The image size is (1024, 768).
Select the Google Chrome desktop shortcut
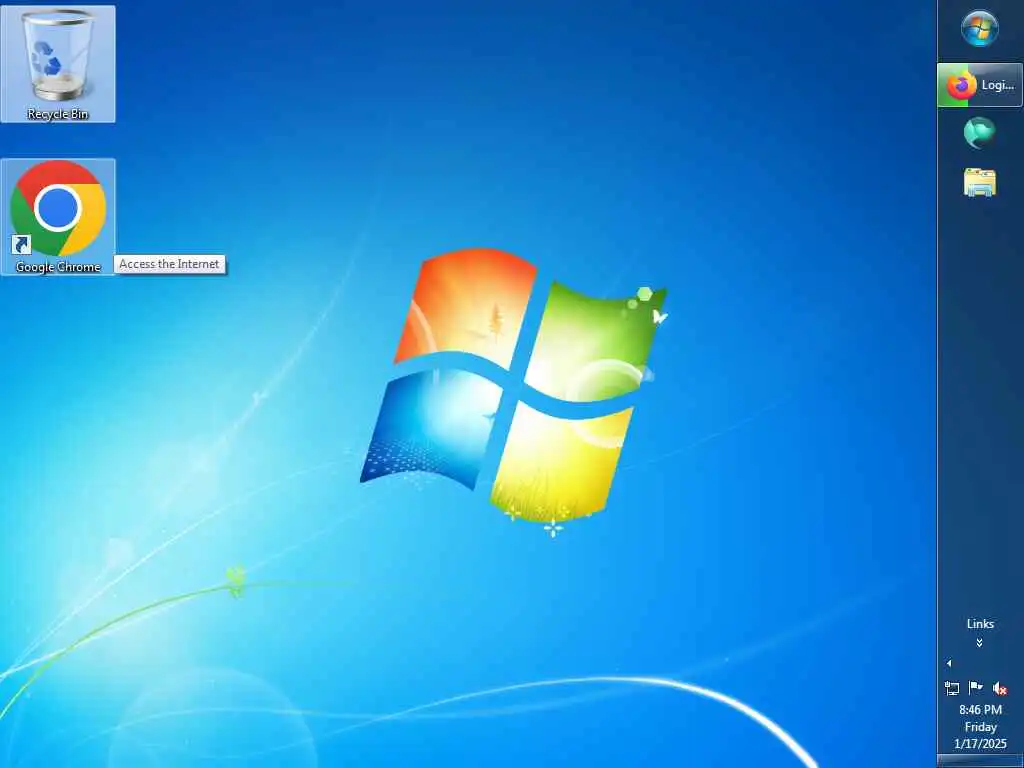click(57, 217)
